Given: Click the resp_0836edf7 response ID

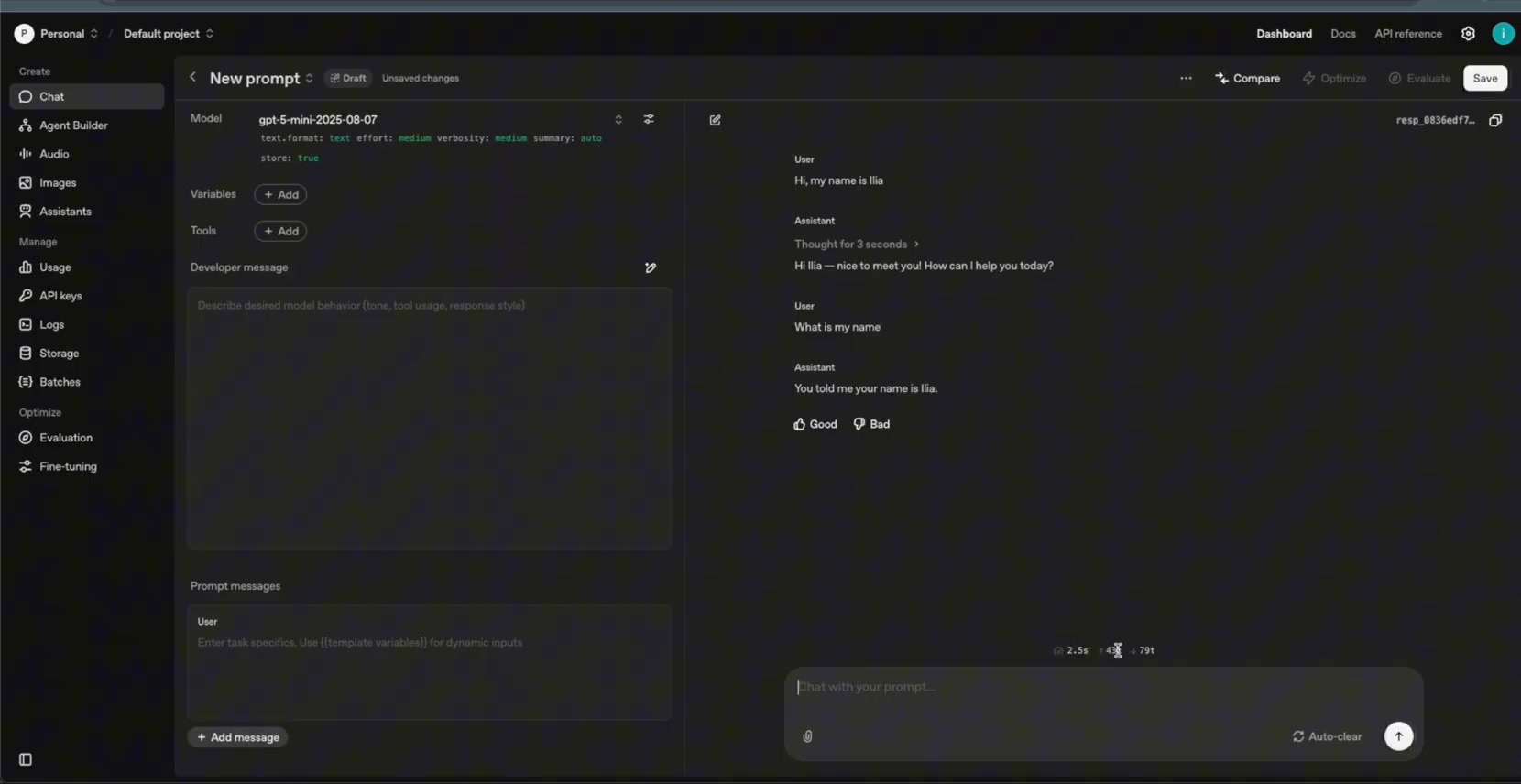Looking at the screenshot, I should pyautogui.click(x=1435, y=120).
